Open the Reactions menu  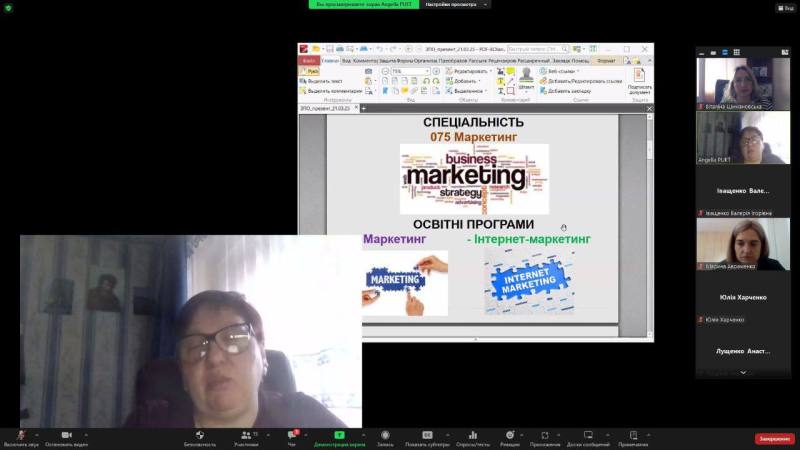pyautogui.click(x=510, y=435)
